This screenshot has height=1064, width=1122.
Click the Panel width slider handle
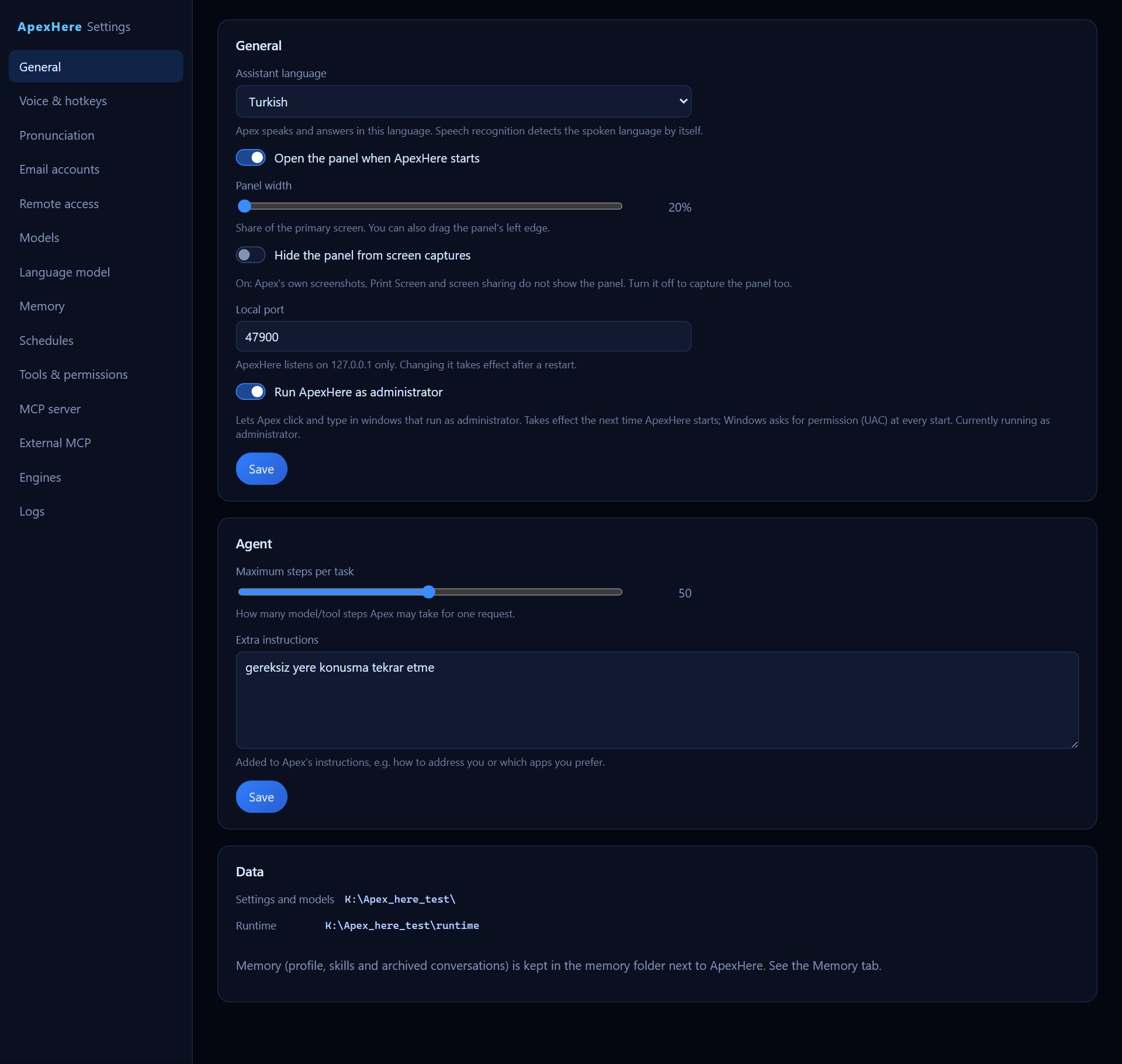pos(245,206)
